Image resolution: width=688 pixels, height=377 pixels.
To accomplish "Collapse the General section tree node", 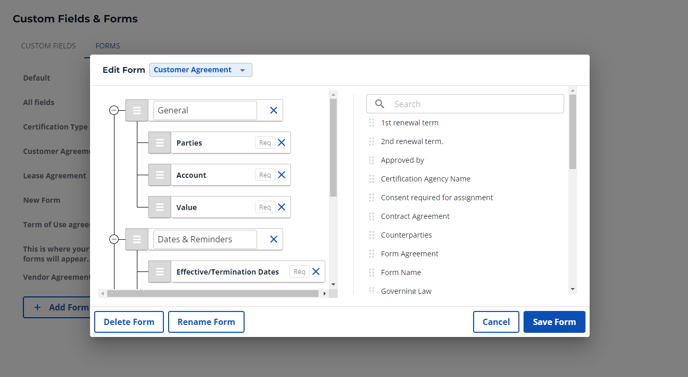I will 114,110.
